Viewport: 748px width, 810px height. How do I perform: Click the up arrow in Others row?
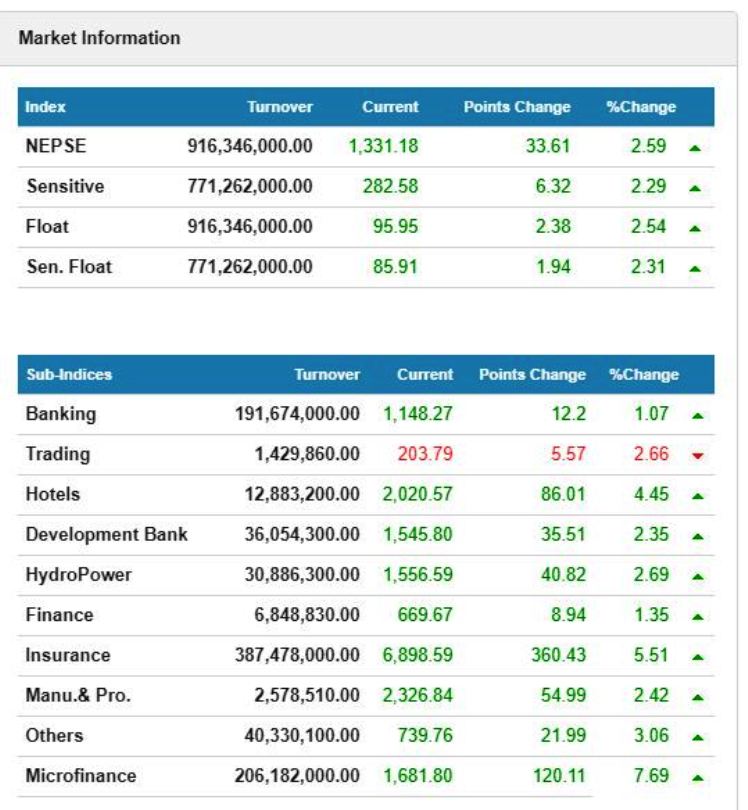(x=698, y=738)
